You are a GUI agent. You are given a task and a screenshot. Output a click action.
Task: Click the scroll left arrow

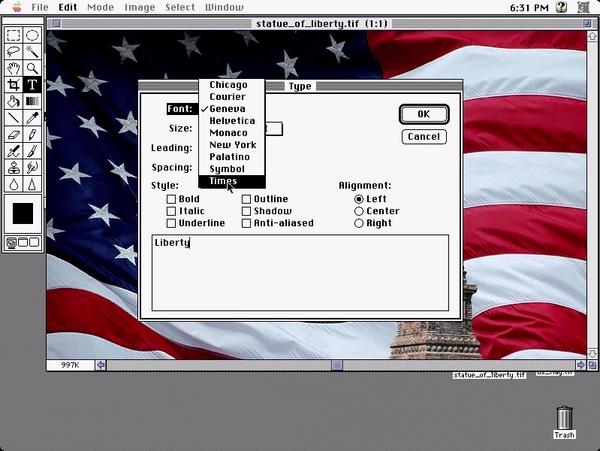pos(101,365)
